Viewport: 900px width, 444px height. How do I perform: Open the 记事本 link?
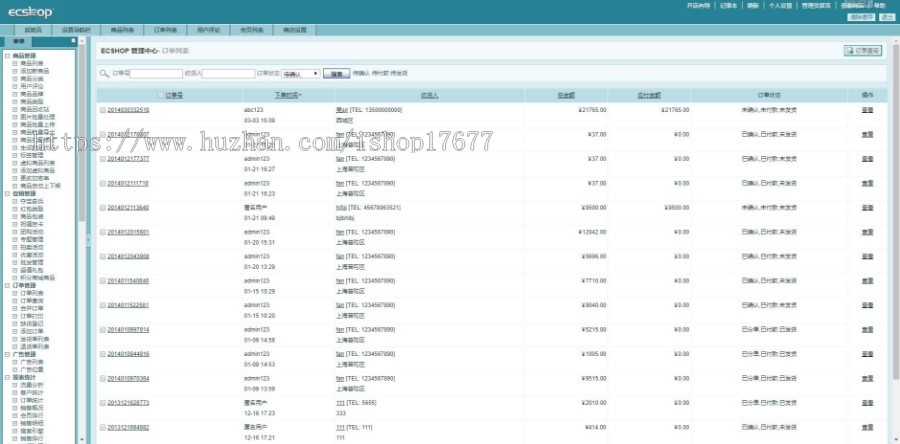point(728,5)
